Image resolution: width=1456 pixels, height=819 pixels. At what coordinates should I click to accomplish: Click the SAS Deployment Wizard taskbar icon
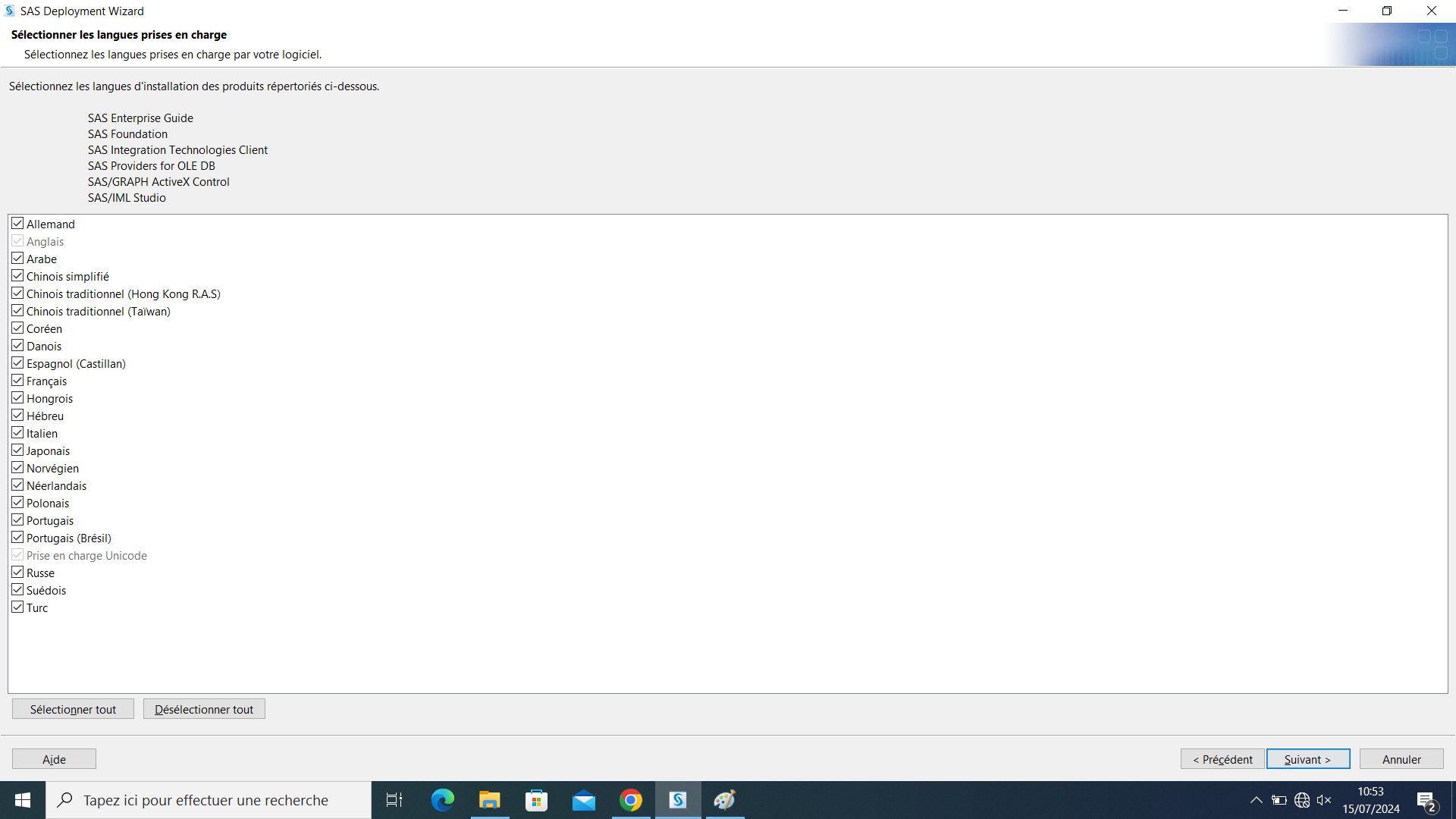[678, 800]
